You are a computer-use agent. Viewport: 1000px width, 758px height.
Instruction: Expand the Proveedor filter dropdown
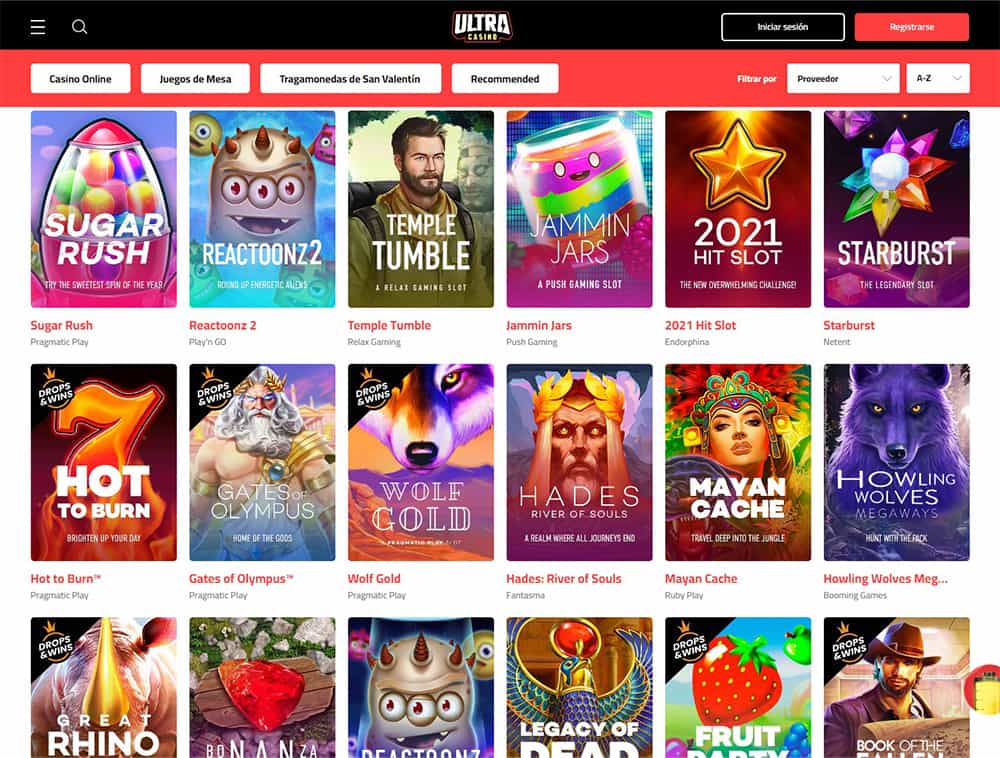pyautogui.click(x=844, y=78)
